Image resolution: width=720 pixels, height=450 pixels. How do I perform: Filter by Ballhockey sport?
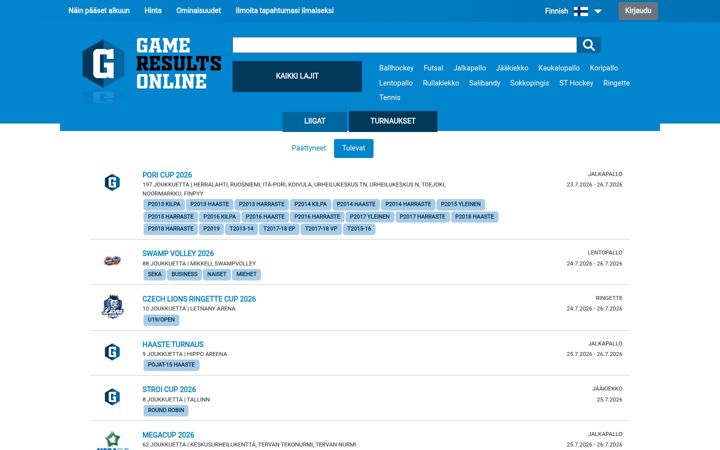396,68
